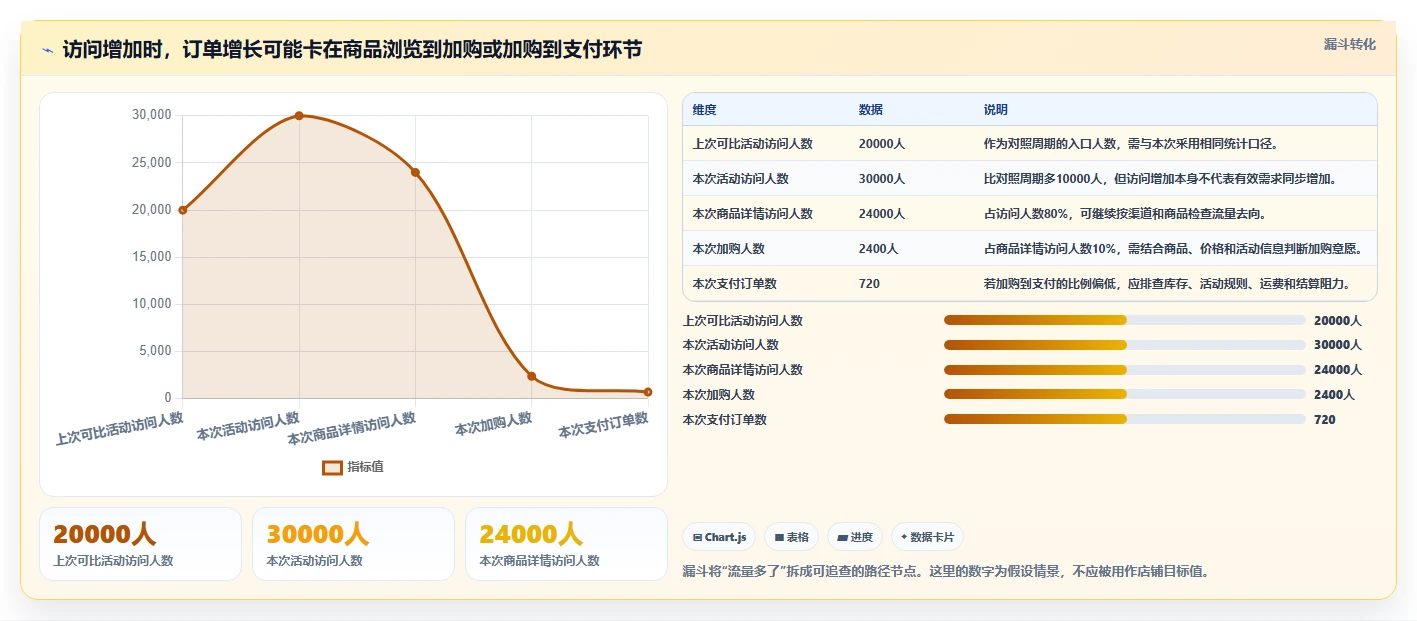Image resolution: width=1417 pixels, height=621 pixels.
Task: Click table cell 24000人
Action: tap(882, 214)
